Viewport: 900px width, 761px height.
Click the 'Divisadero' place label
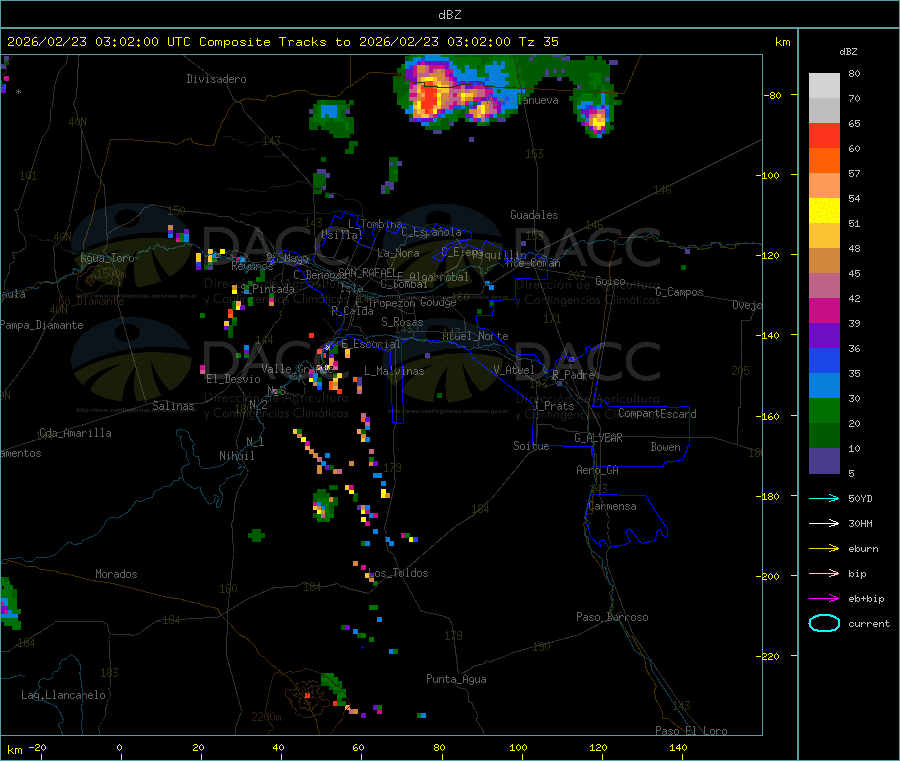(216, 79)
